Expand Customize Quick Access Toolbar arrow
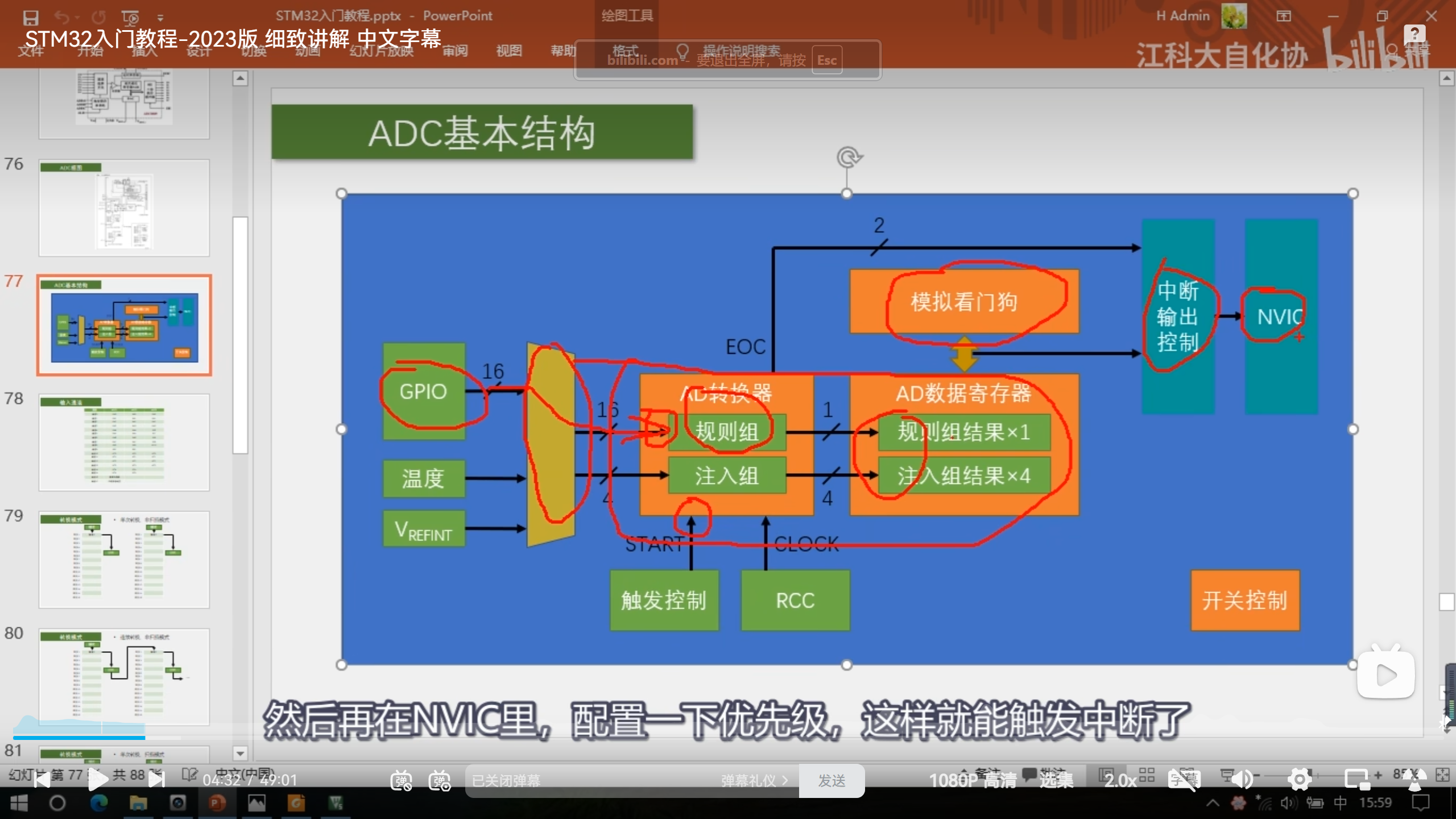 [x=160, y=18]
